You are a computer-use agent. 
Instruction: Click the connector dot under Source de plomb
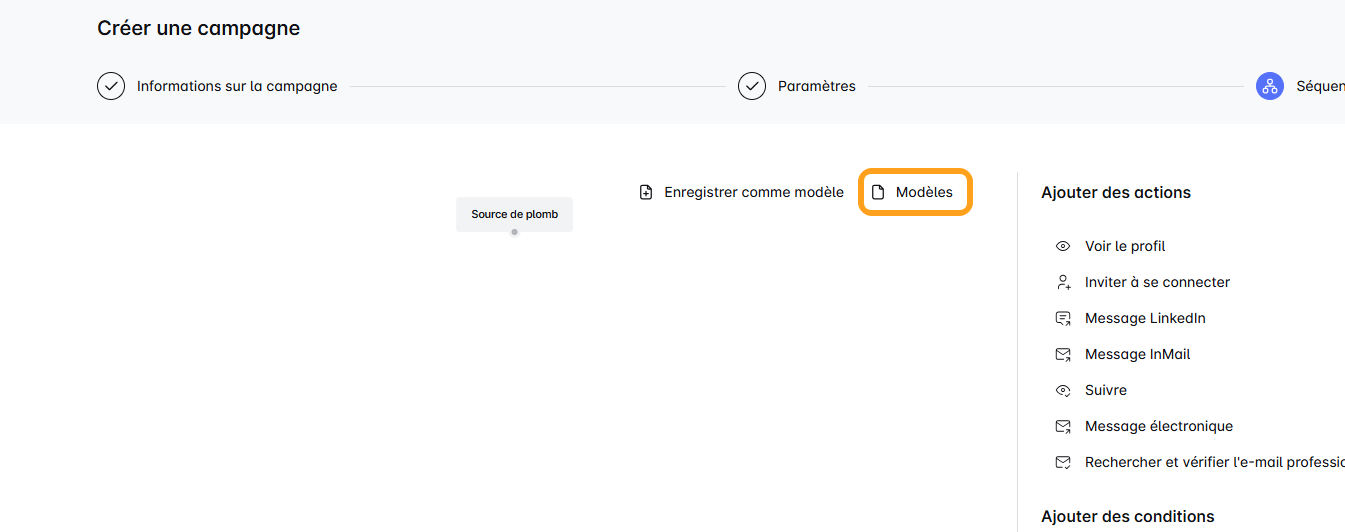(514, 232)
